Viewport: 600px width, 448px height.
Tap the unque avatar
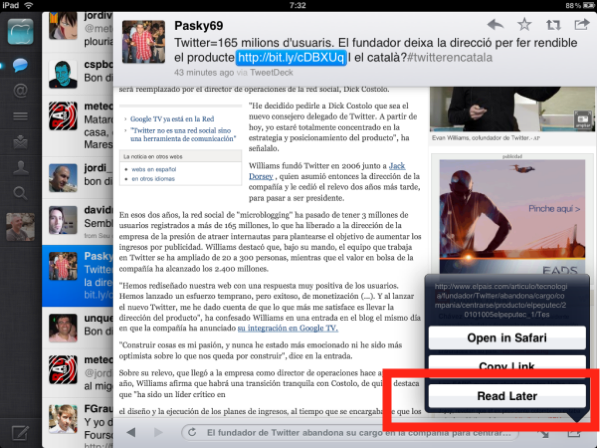pyautogui.click(x=63, y=328)
